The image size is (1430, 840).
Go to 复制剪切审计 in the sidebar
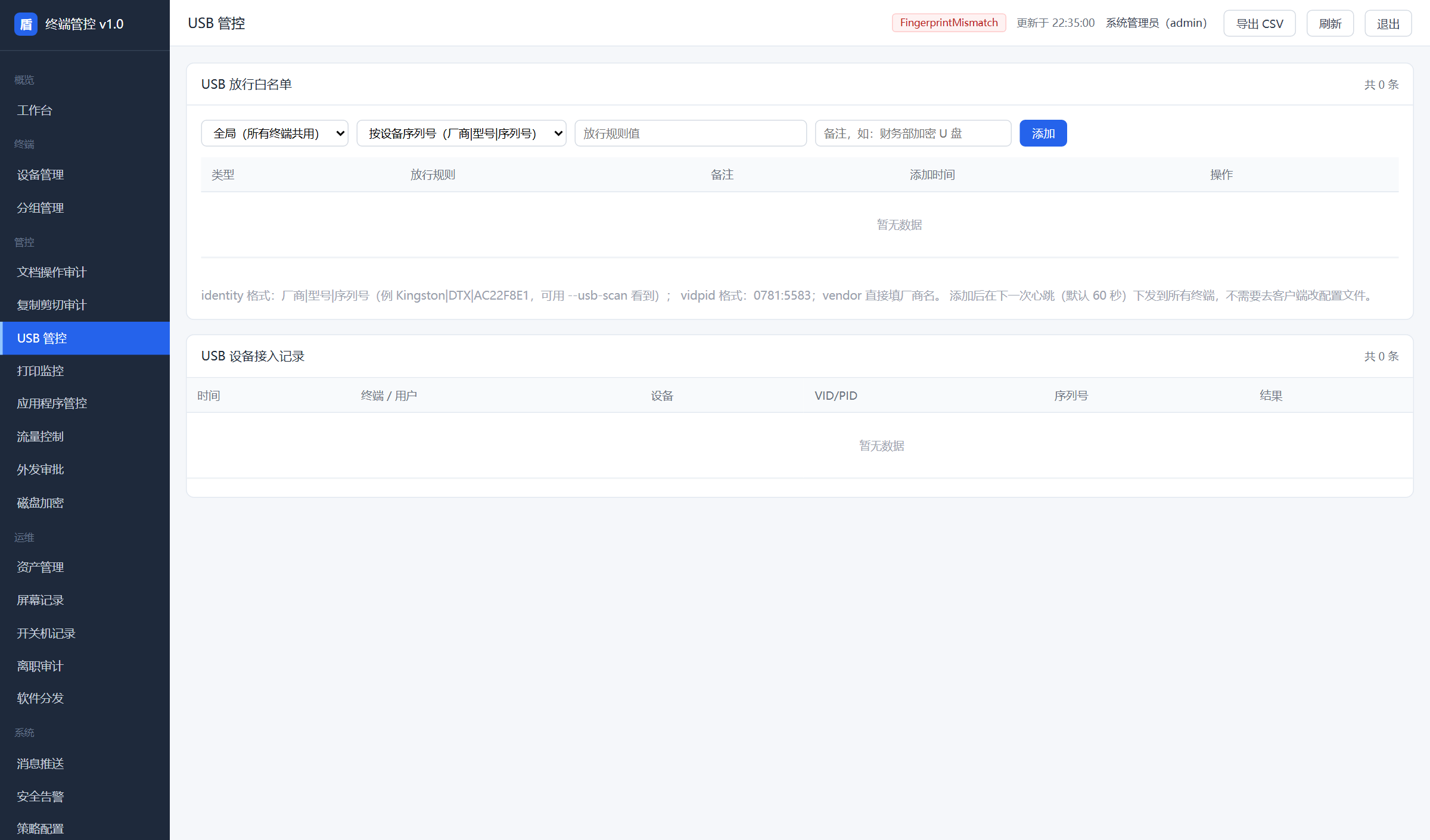85,305
